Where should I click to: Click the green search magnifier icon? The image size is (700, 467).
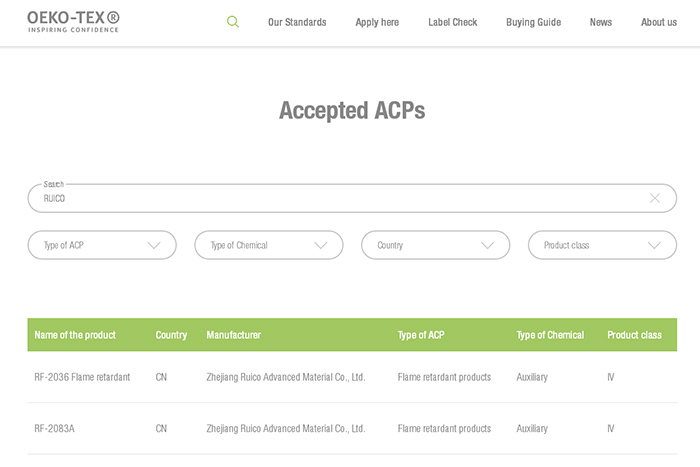pyautogui.click(x=233, y=22)
